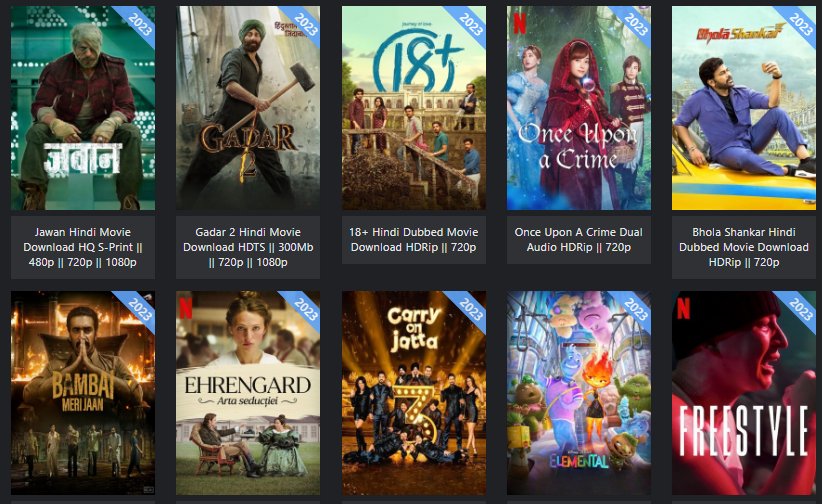Click the 2023 year ribbon on Elemental

click(635, 308)
